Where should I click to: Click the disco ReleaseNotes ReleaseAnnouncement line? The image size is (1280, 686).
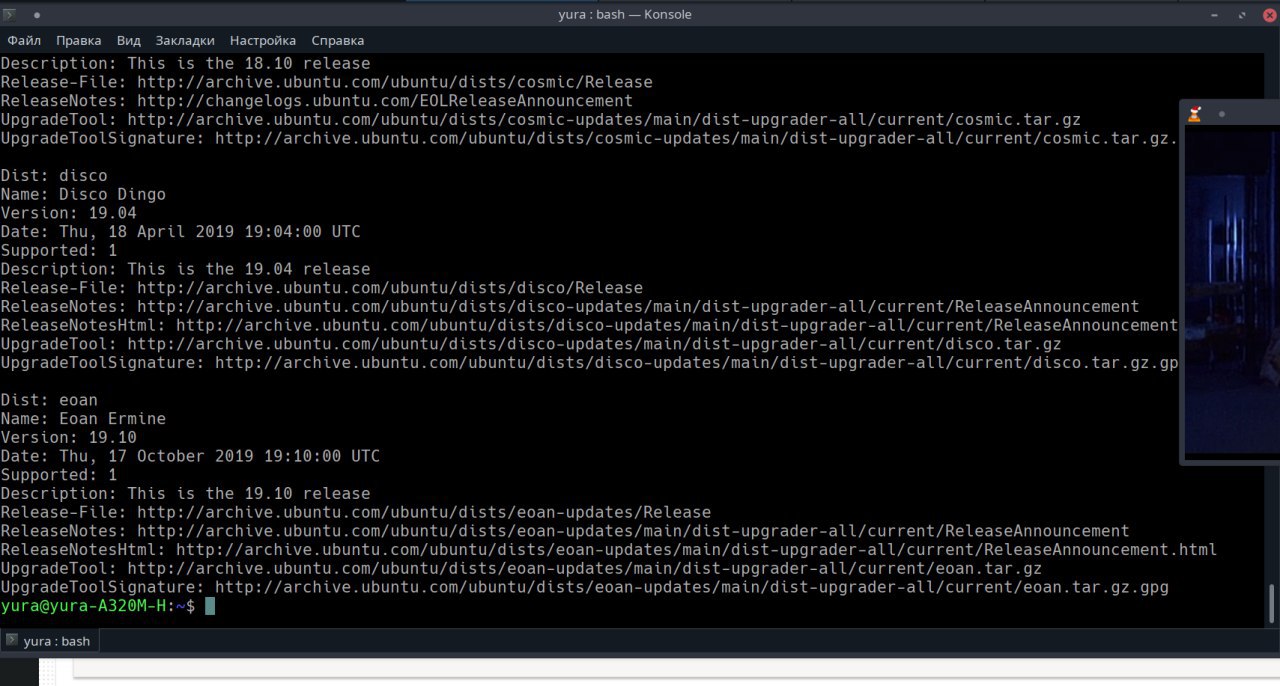click(x=570, y=306)
